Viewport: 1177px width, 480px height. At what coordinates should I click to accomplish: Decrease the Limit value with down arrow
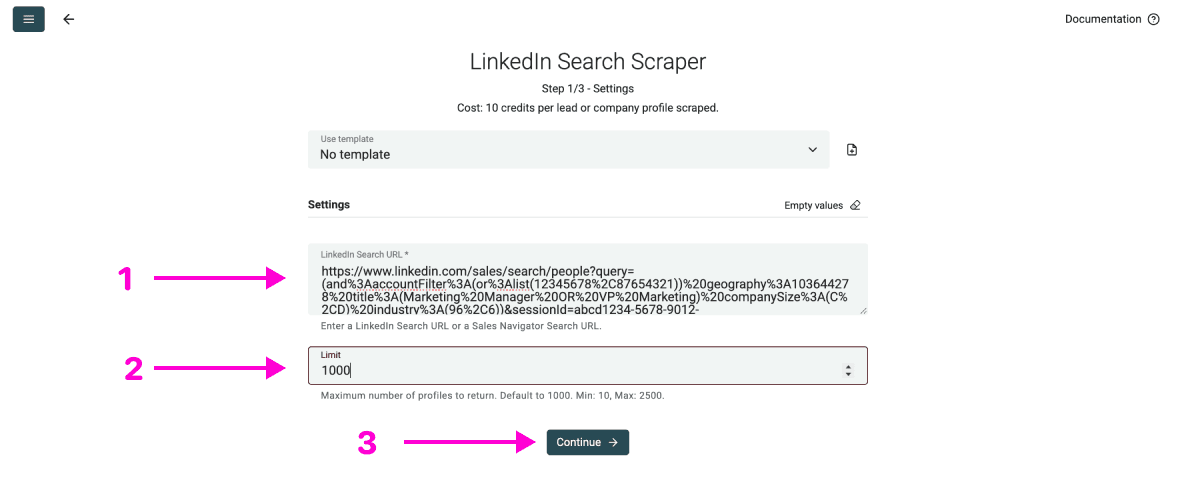tap(848, 375)
